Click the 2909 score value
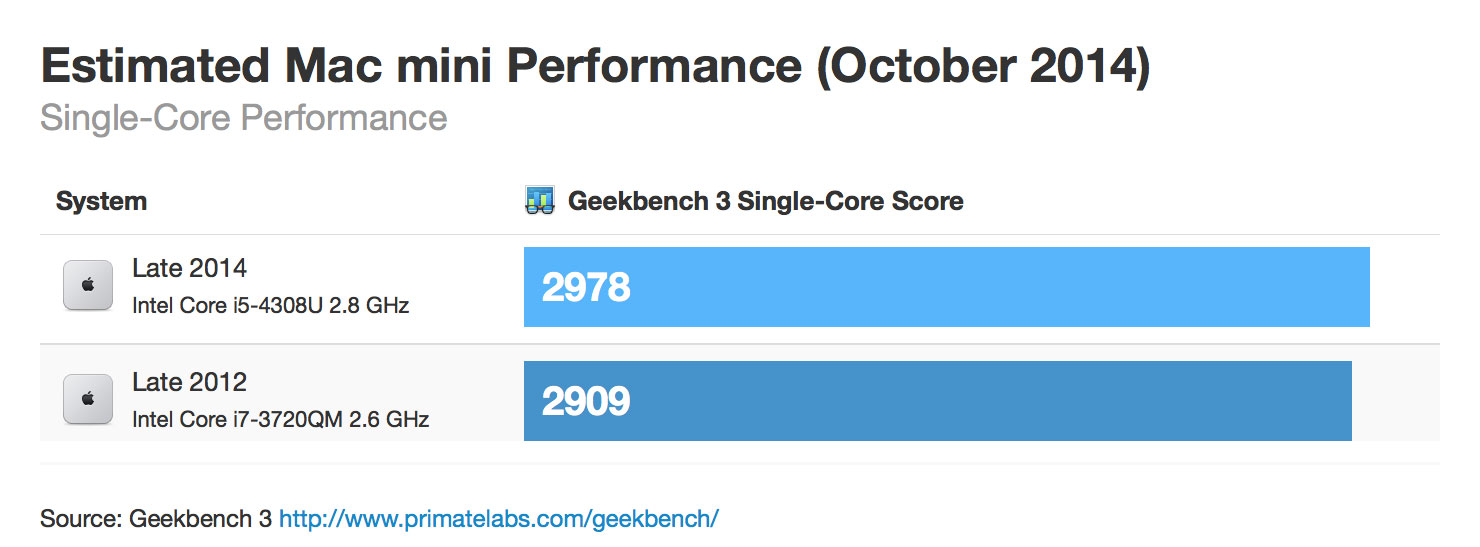The height and width of the screenshot is (547, 1480). click(586, 401)
